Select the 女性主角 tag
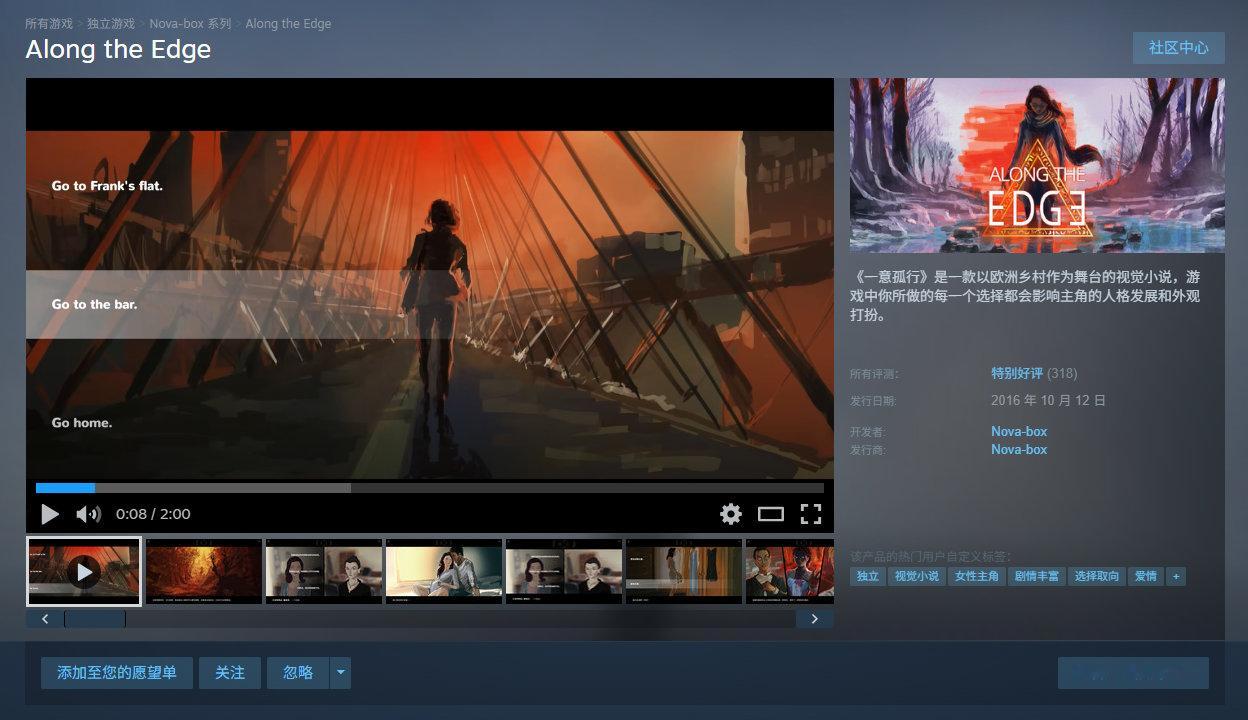The width and height of the screenshot is (1248, 720). (976, 576)
